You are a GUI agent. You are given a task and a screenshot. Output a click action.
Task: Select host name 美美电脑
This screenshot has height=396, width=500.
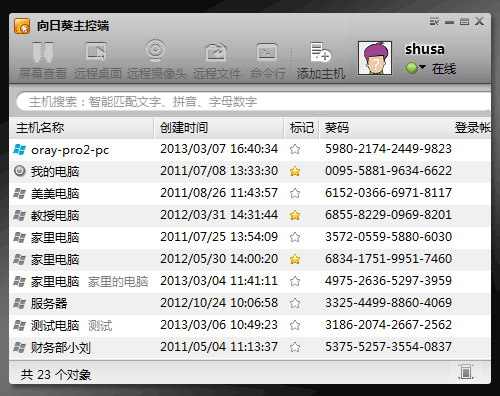[55, 194]
